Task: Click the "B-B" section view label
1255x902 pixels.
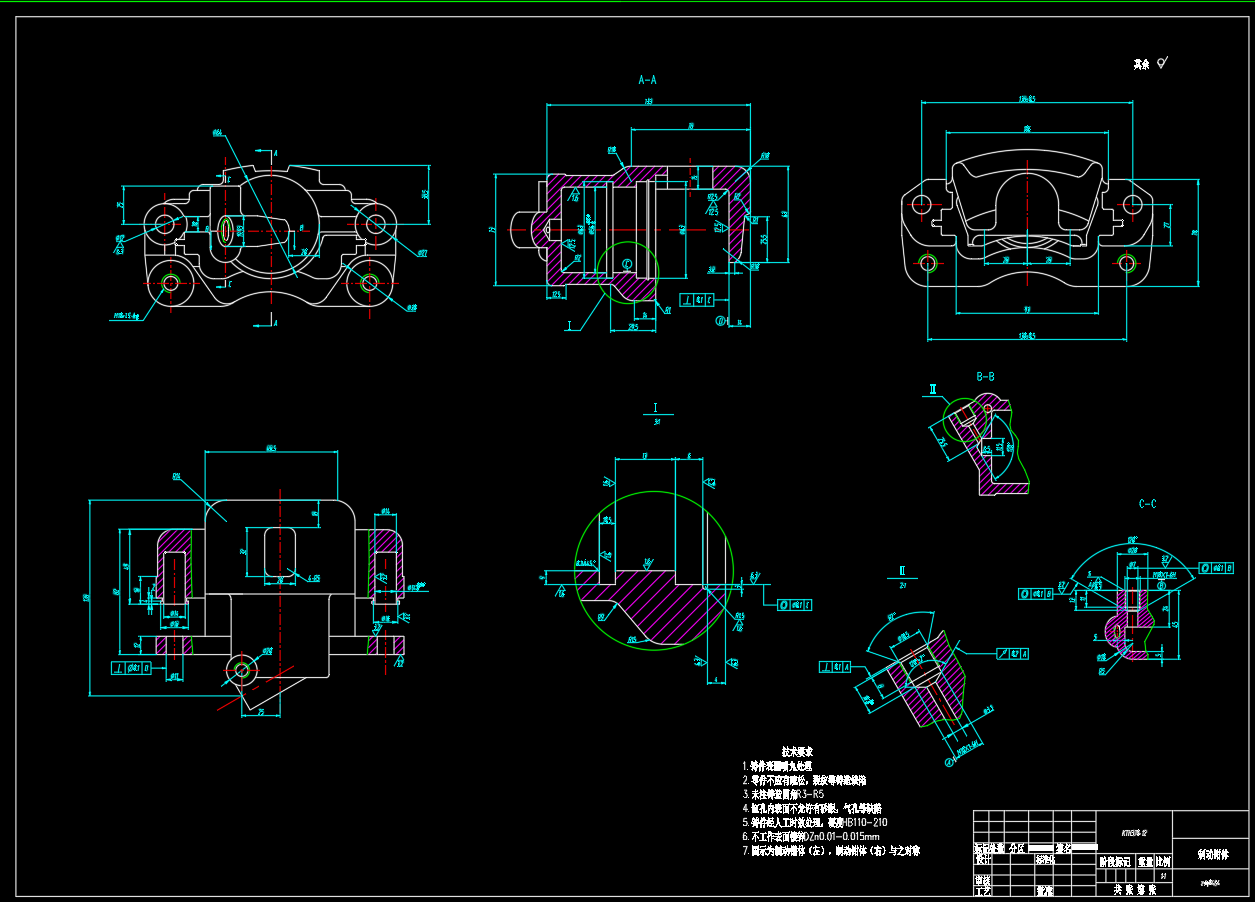Action: (985, 377)
